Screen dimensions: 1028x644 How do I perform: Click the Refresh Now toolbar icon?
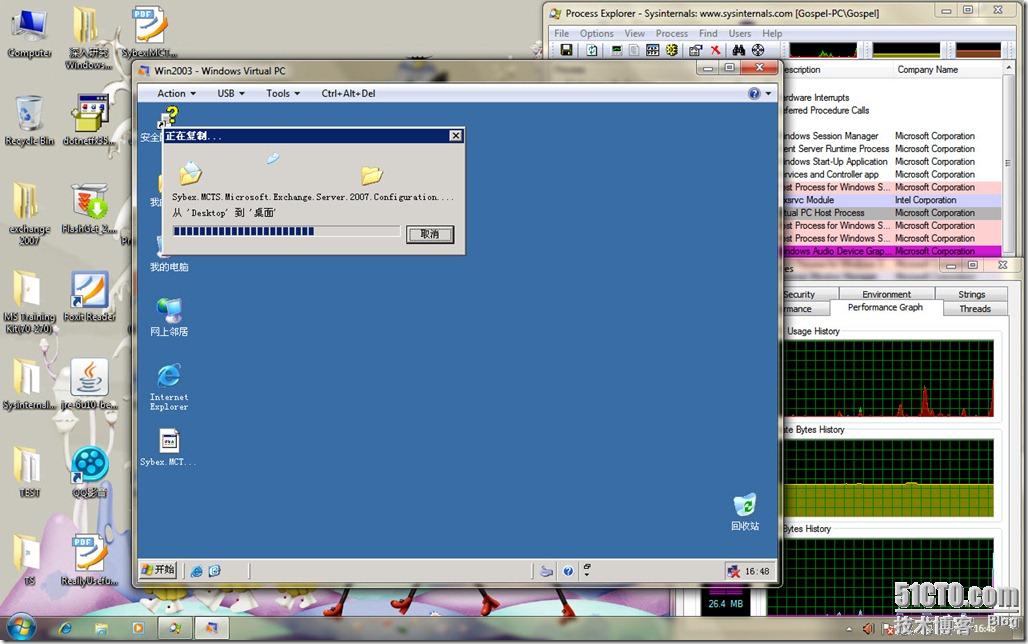click(592, 50)
